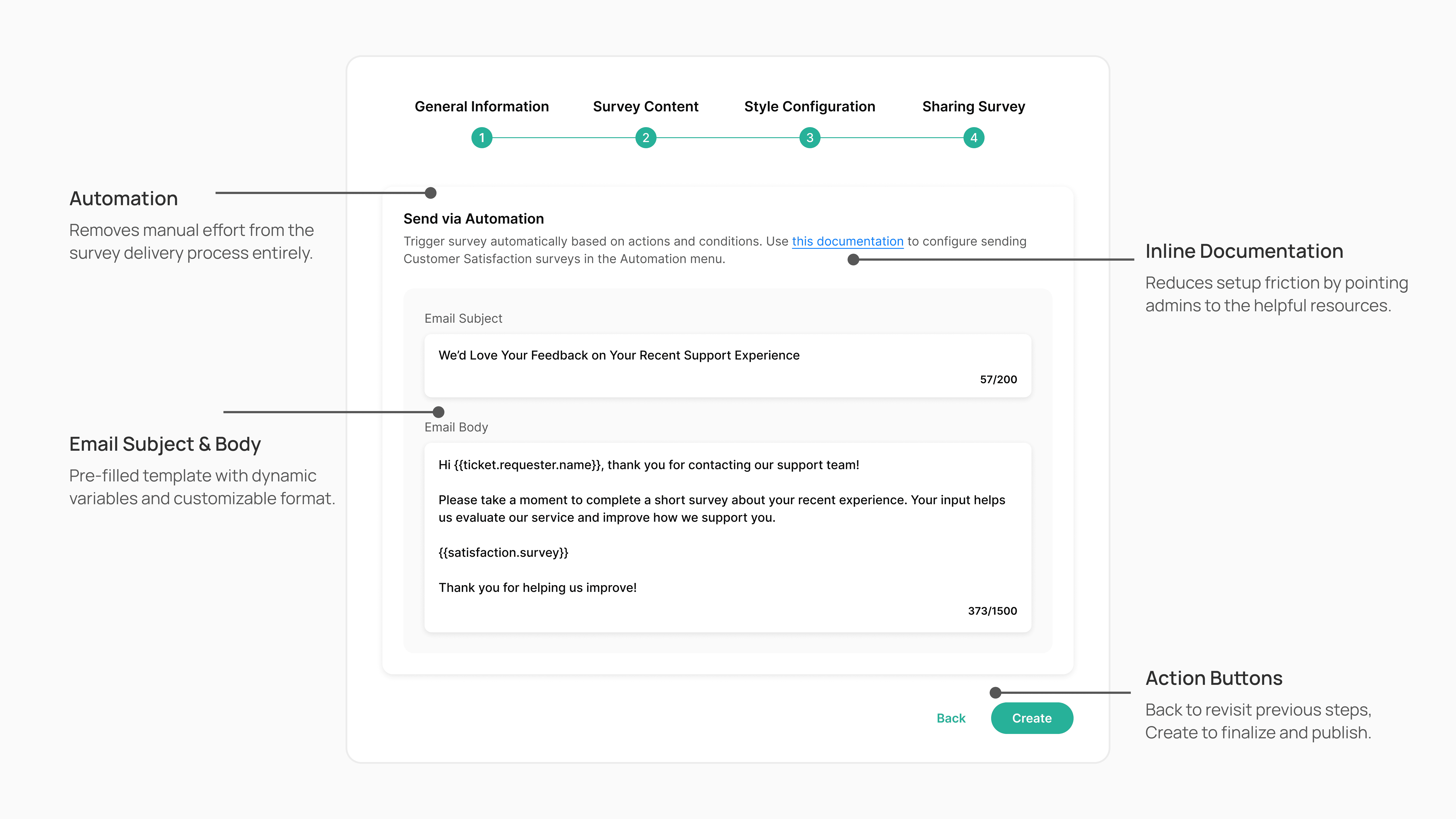This screenshot has width=1456, height=819.
Task: Click "Back to revisit previous steps" description
Action: tap(1258, 721)
